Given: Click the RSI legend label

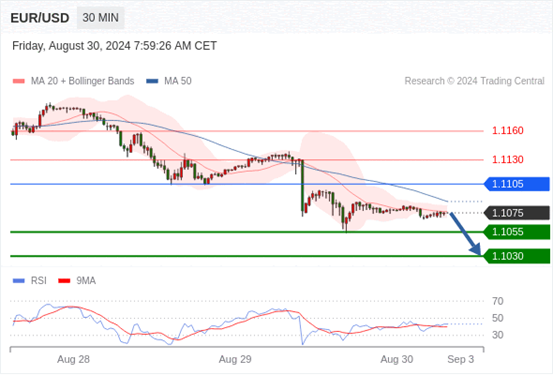Looking at the screenshot, I should pyautogui.click(x=38, y=281).
